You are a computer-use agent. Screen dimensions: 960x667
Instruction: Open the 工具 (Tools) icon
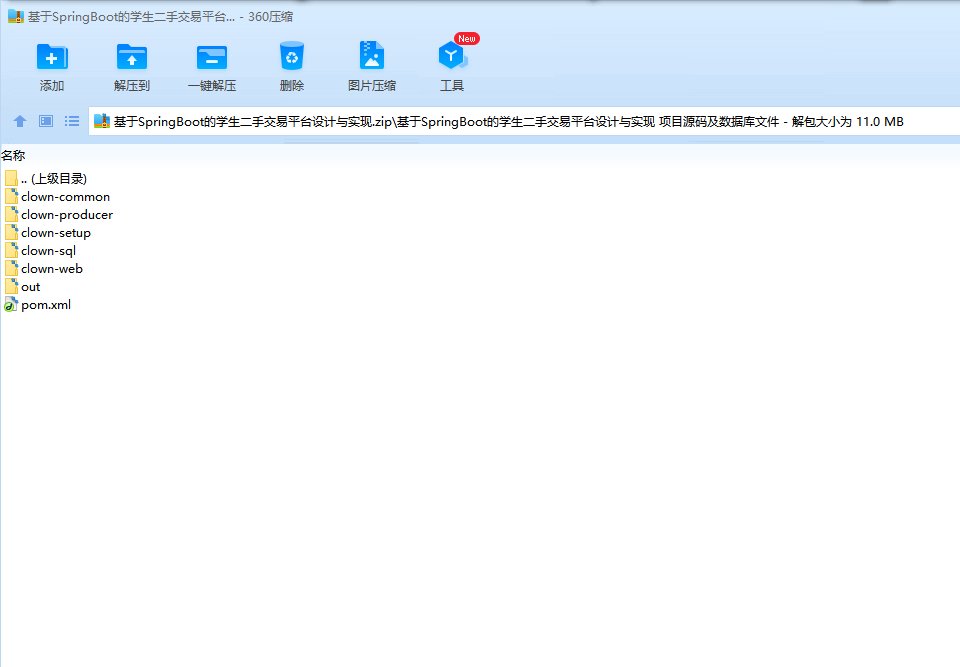(452, 56)
